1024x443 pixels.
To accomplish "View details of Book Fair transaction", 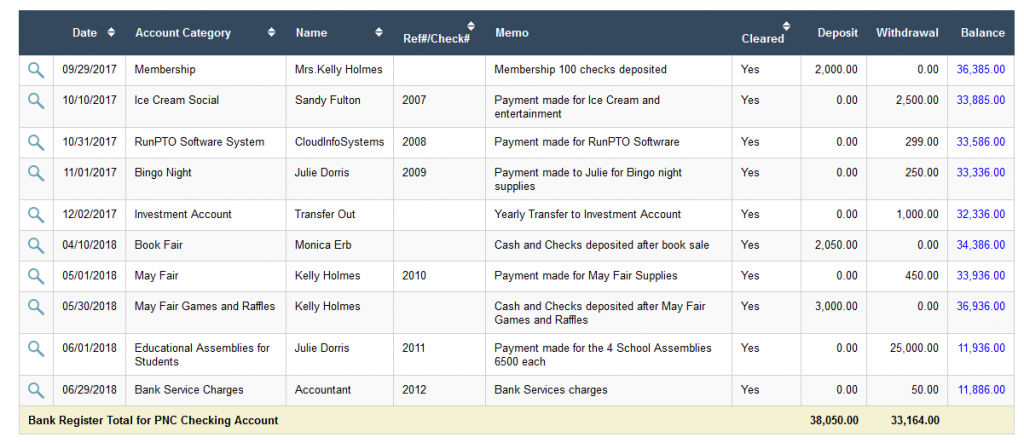I will click(36, 246).
